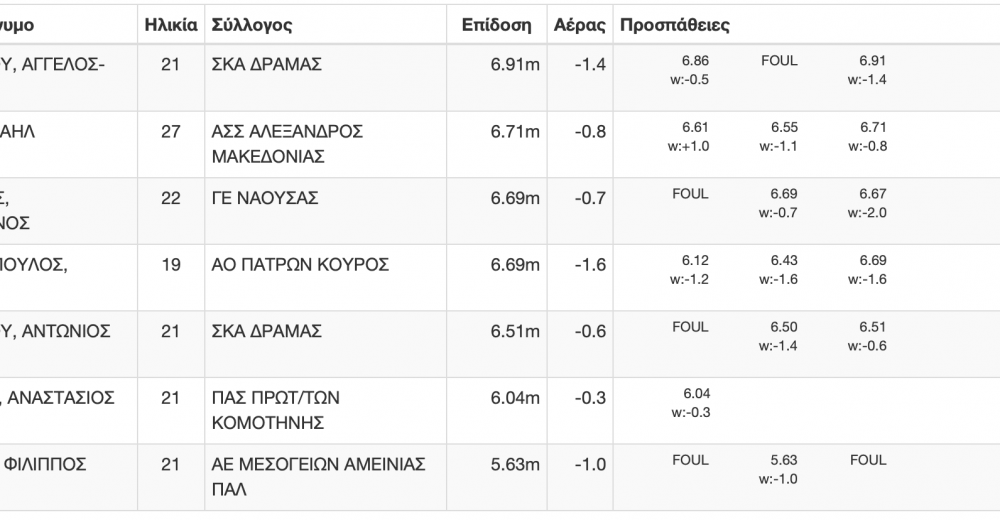This screenshot has height=520, width=1000.
Task: Click the 6.86 first attempt value
Action: click(x=695, y=61)
